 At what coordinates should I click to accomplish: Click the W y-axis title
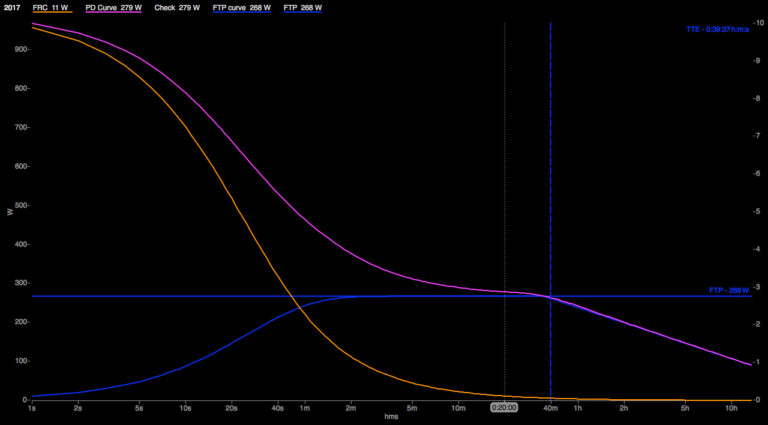(10, 211)
